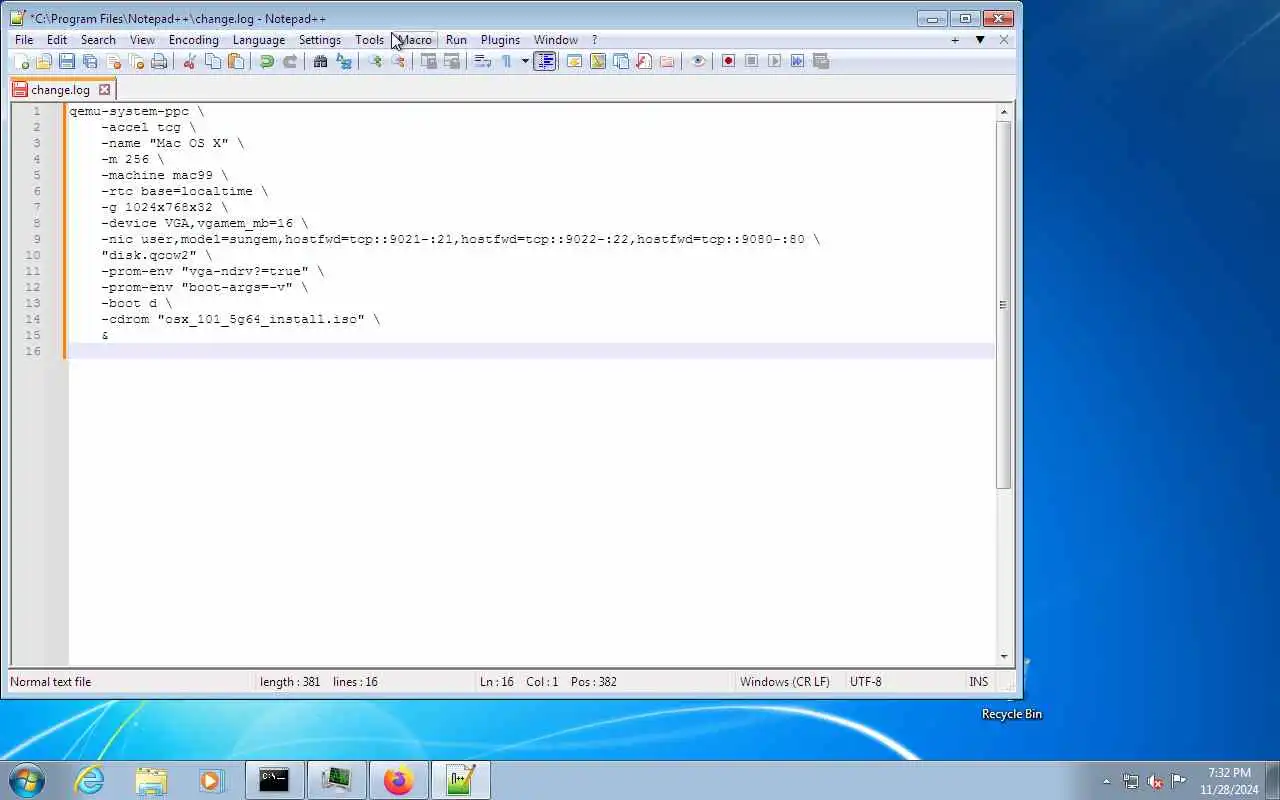This screenshot has width=1280, height=800.
Task: Open the Document List panel icon
Action: (621, 61)
